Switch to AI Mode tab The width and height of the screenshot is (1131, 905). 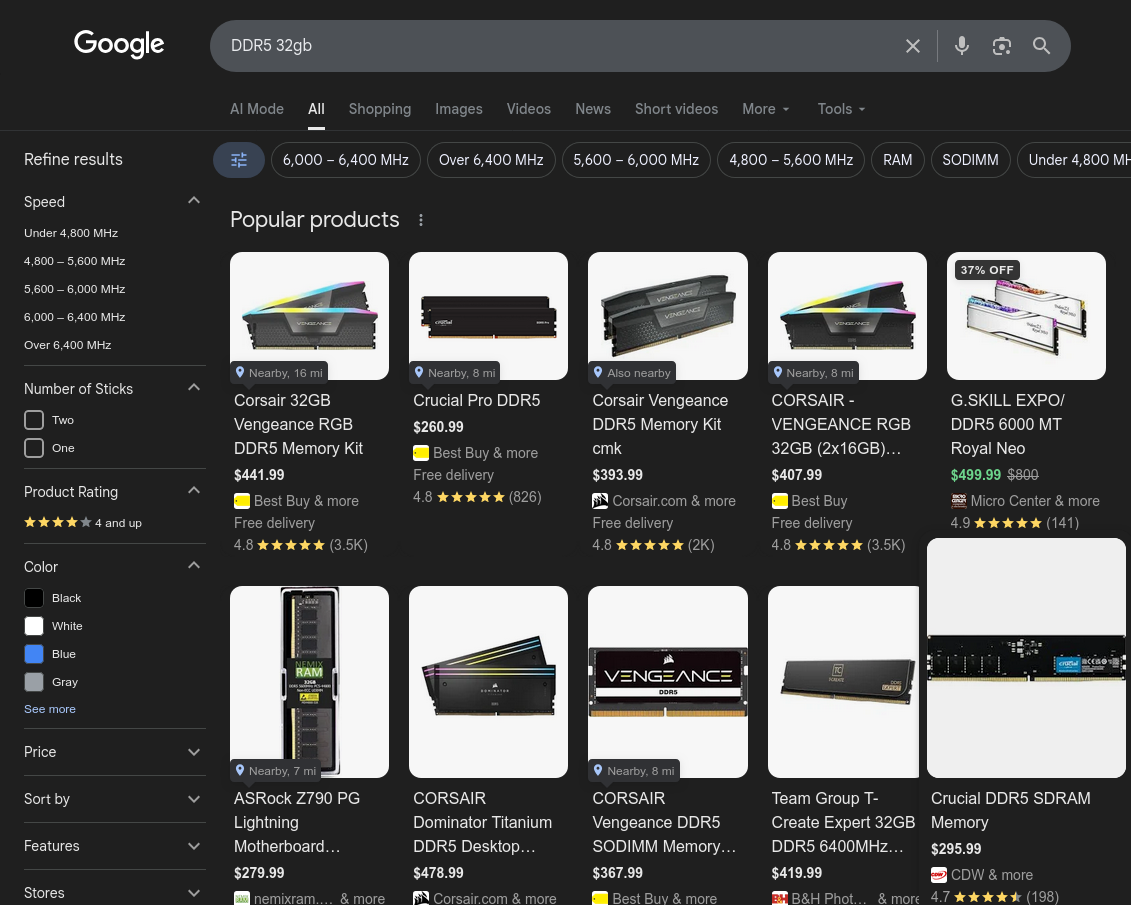coord(257,109)
